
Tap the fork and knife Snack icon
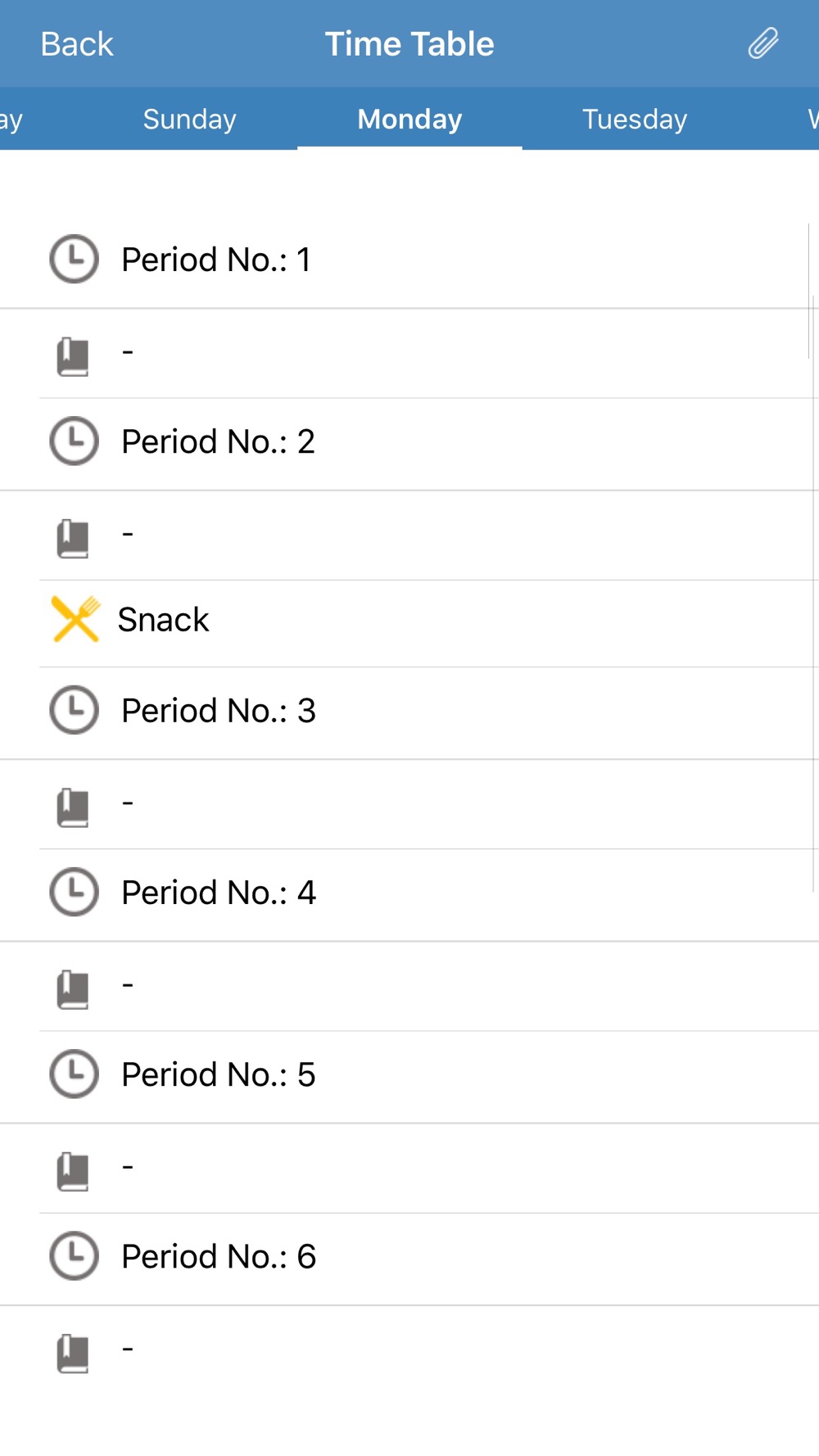click(75, 619)
